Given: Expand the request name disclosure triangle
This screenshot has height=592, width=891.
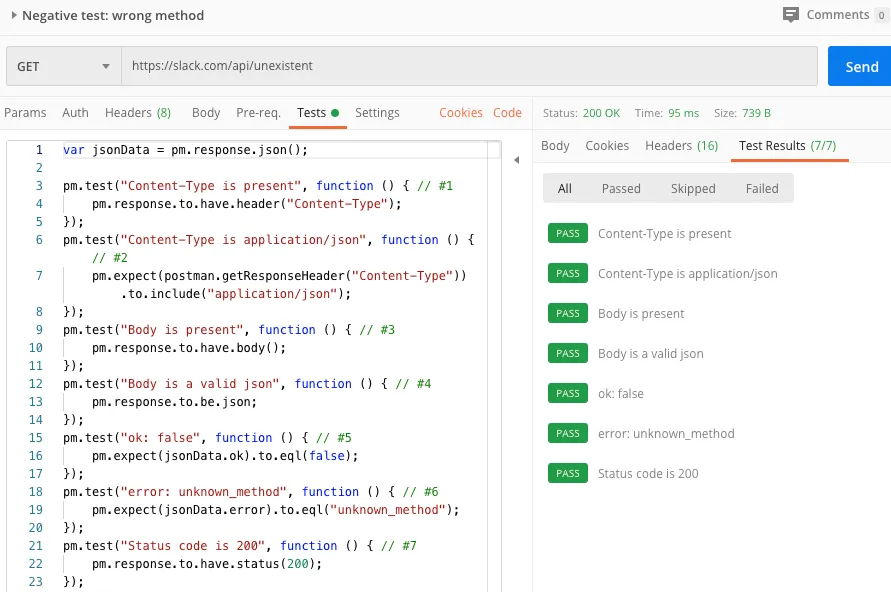Looking at the screenshot, I should (x=14, y=15).
